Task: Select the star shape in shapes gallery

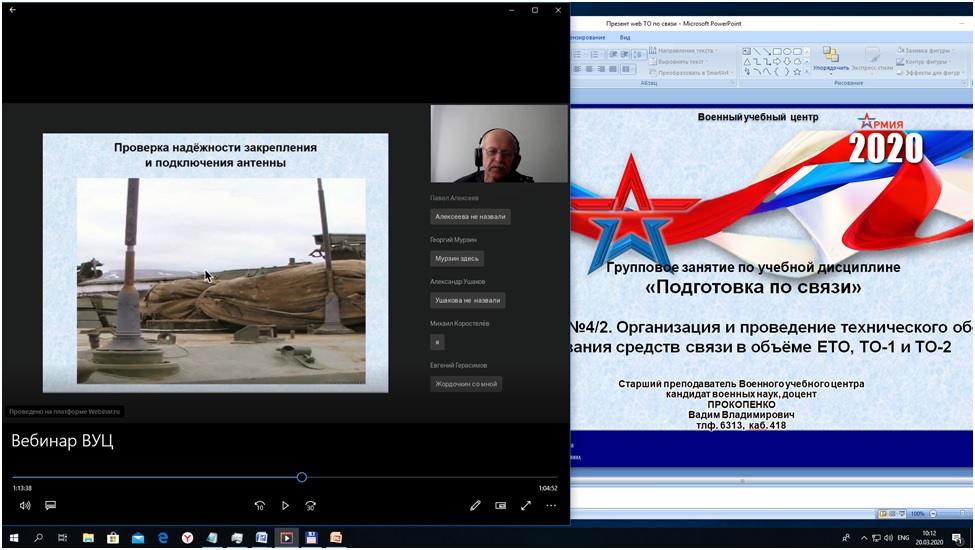Action: tap(797, 72)
